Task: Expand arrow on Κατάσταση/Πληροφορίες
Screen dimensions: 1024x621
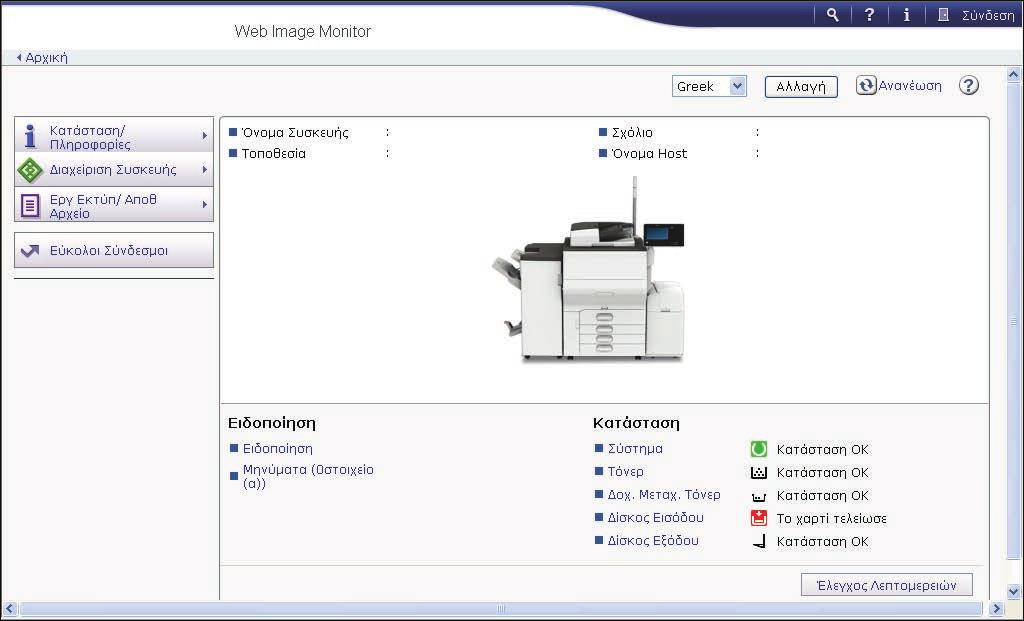Action: tap(204, 136)
